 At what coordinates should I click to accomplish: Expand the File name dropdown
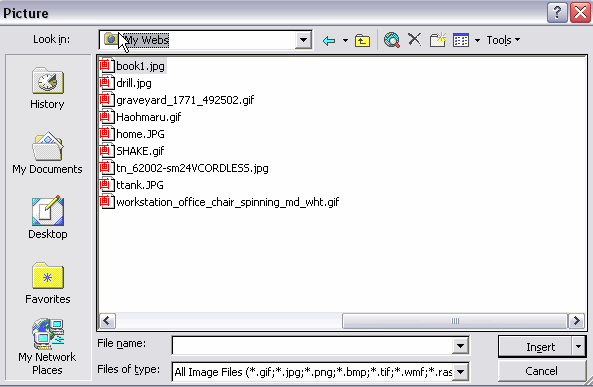click(460, 345)
